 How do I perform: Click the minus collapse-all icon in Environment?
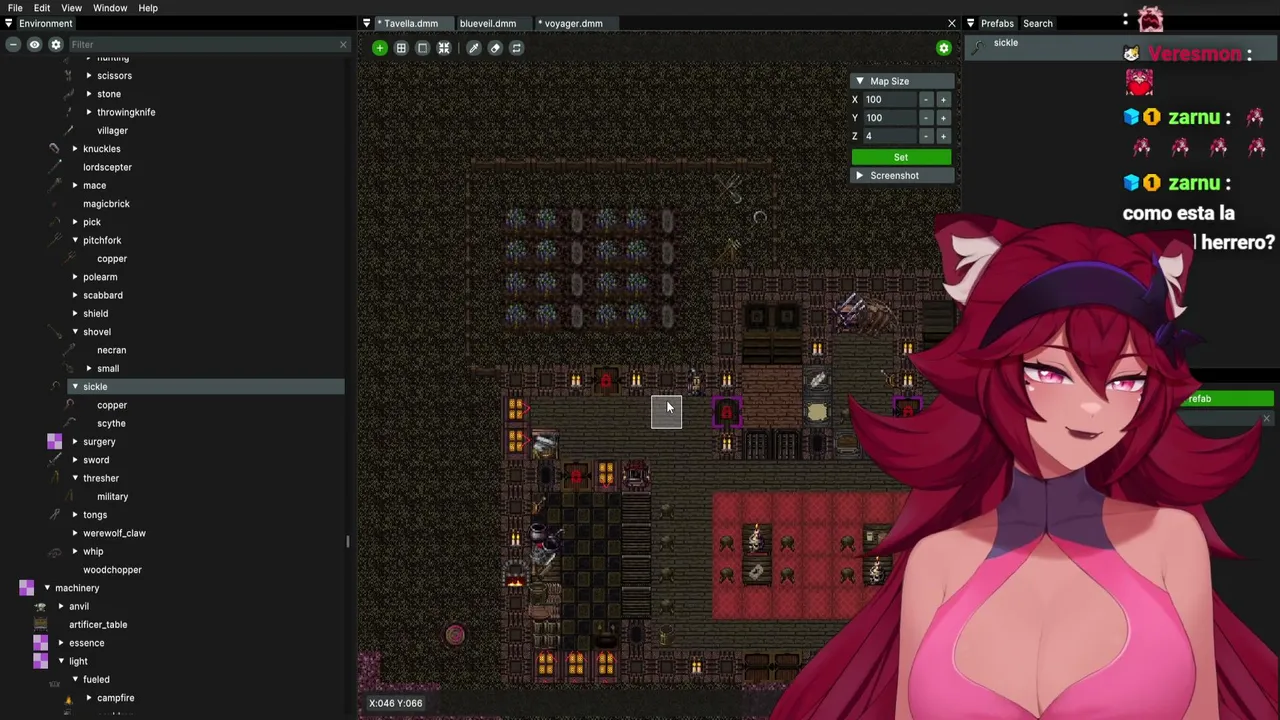(x=13, y=44)
